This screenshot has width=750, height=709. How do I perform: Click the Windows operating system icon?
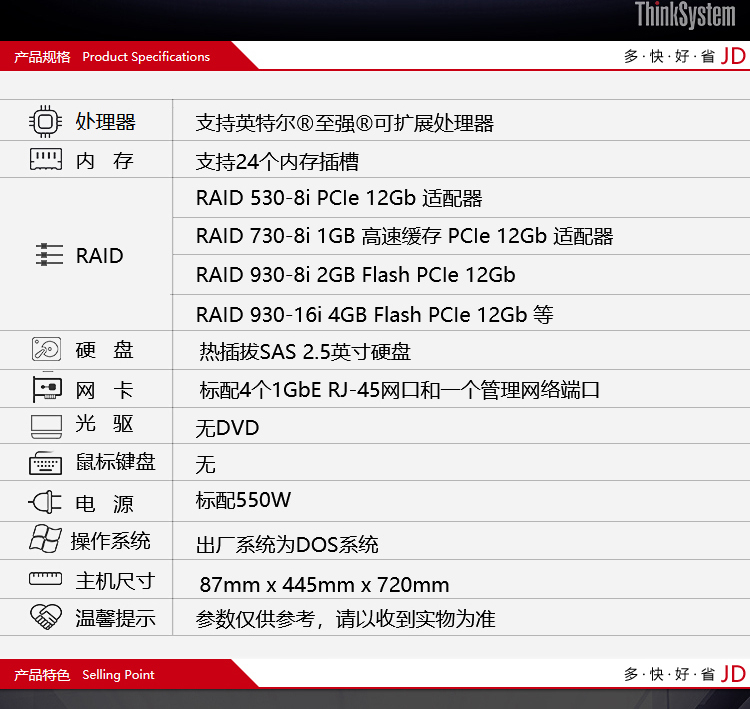tap(45, 539)
